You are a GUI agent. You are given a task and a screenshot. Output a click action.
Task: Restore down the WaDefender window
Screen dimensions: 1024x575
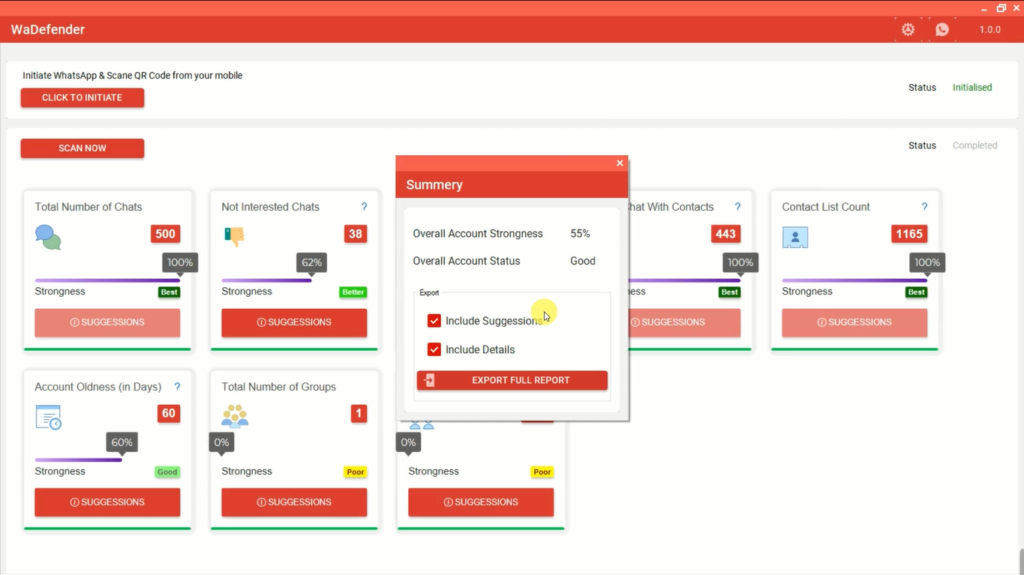point(1000,8)
